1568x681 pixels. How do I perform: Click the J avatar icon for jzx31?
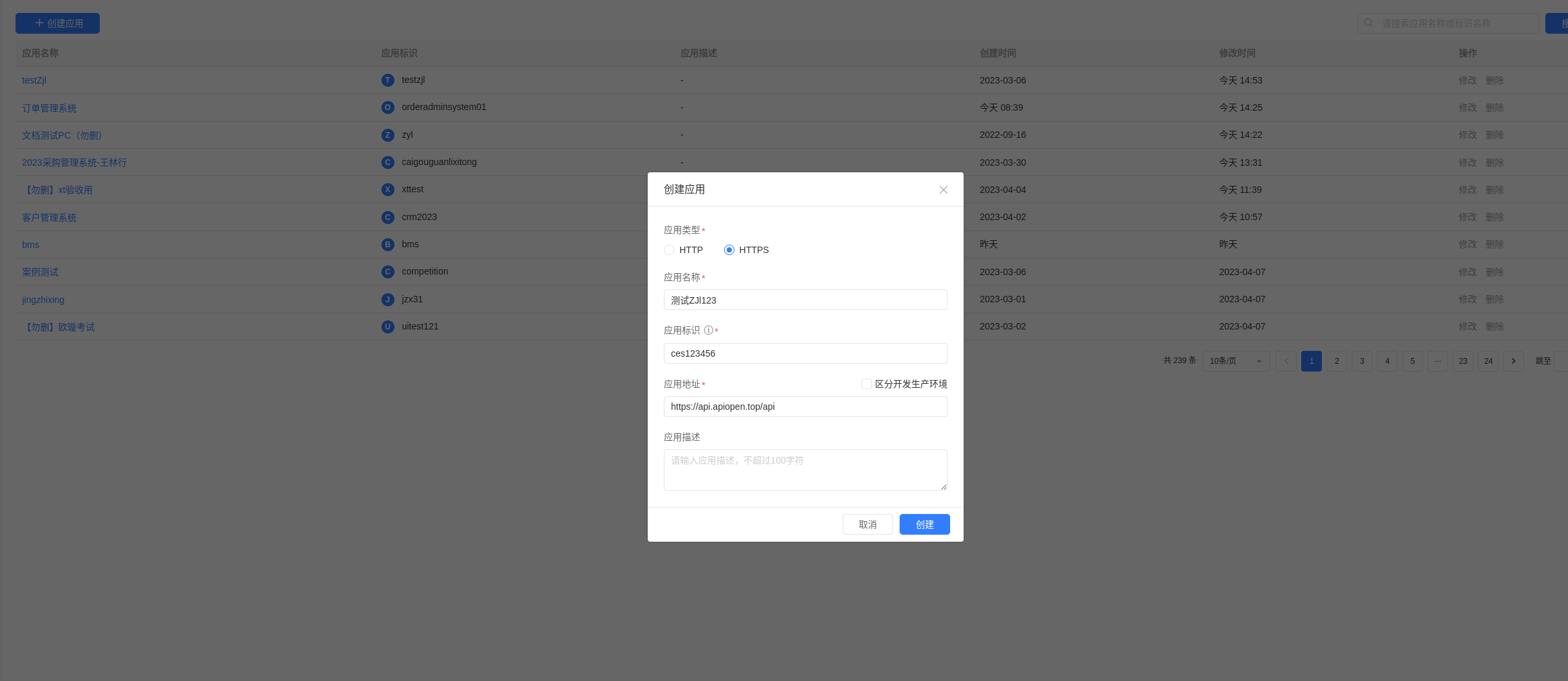point(387,300)
